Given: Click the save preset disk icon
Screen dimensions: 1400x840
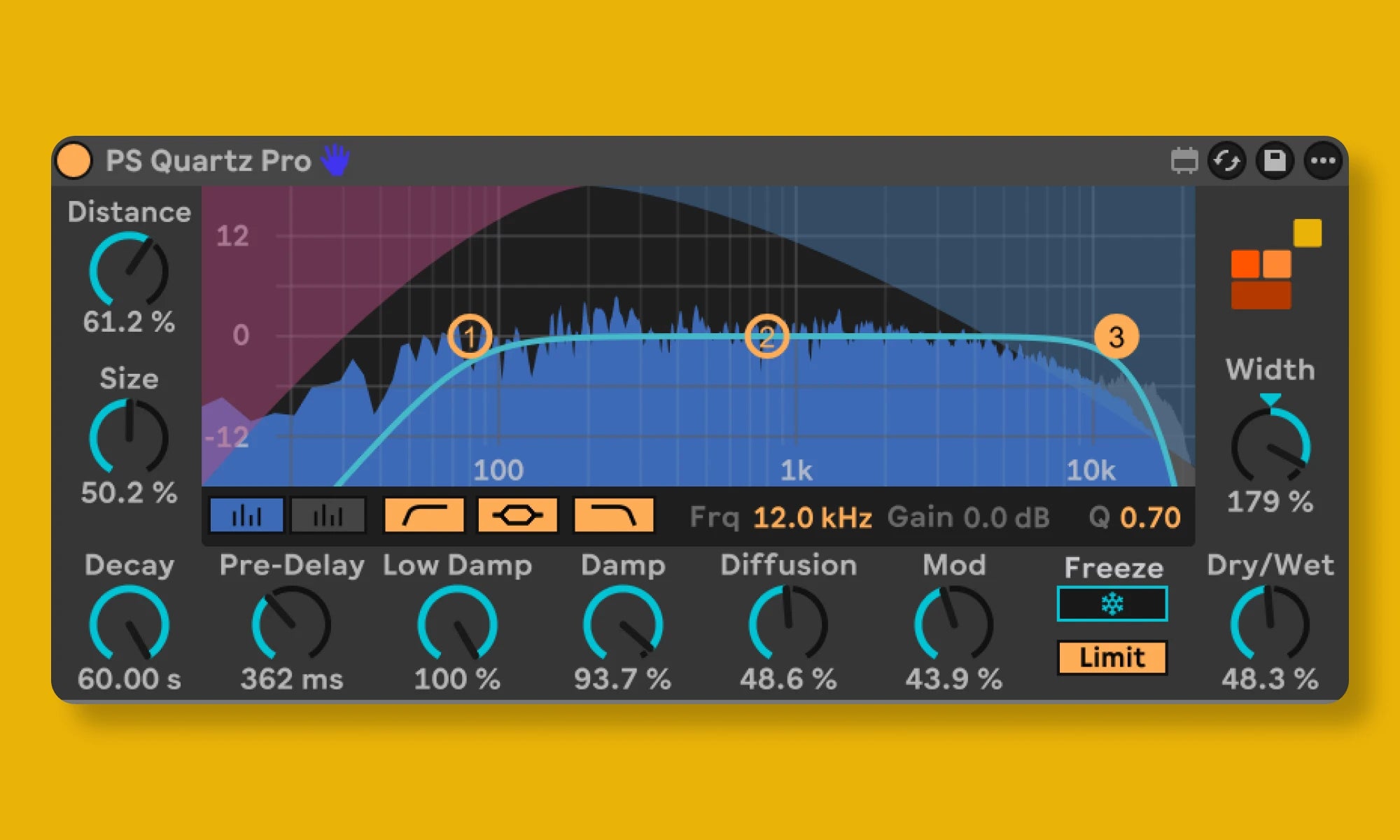Looking at the screenshot, I should pyautogui.click(x=1275, y=161).
